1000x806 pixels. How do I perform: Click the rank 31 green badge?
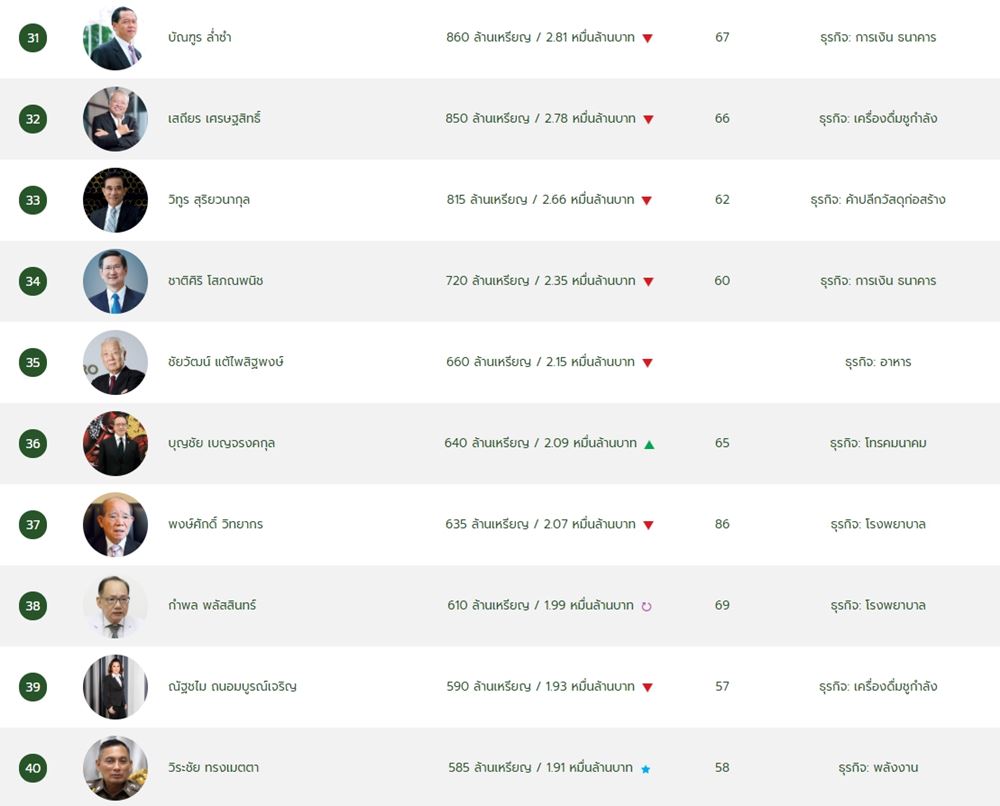click(33, 38)
